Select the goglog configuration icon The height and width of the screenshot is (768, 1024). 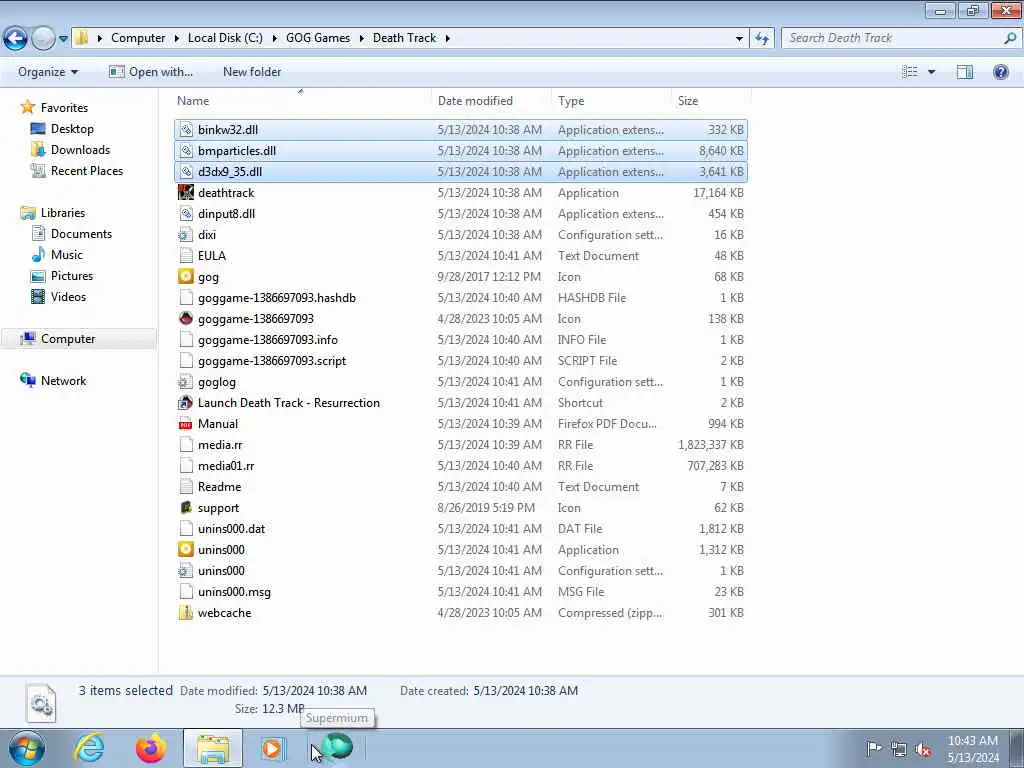tap(186, 381)
